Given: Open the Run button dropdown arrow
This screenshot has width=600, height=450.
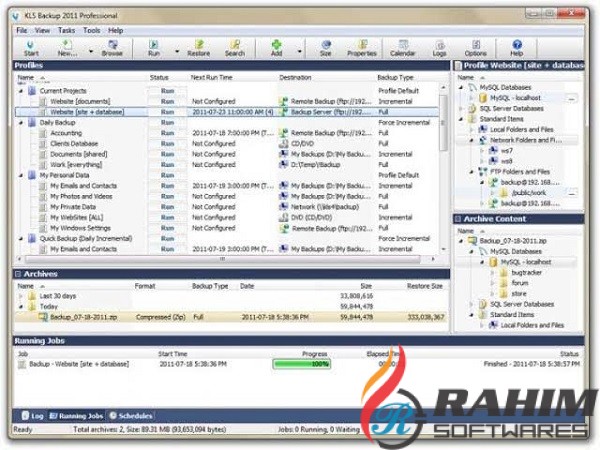Looking at the screenshot, I should coord(177,51).
